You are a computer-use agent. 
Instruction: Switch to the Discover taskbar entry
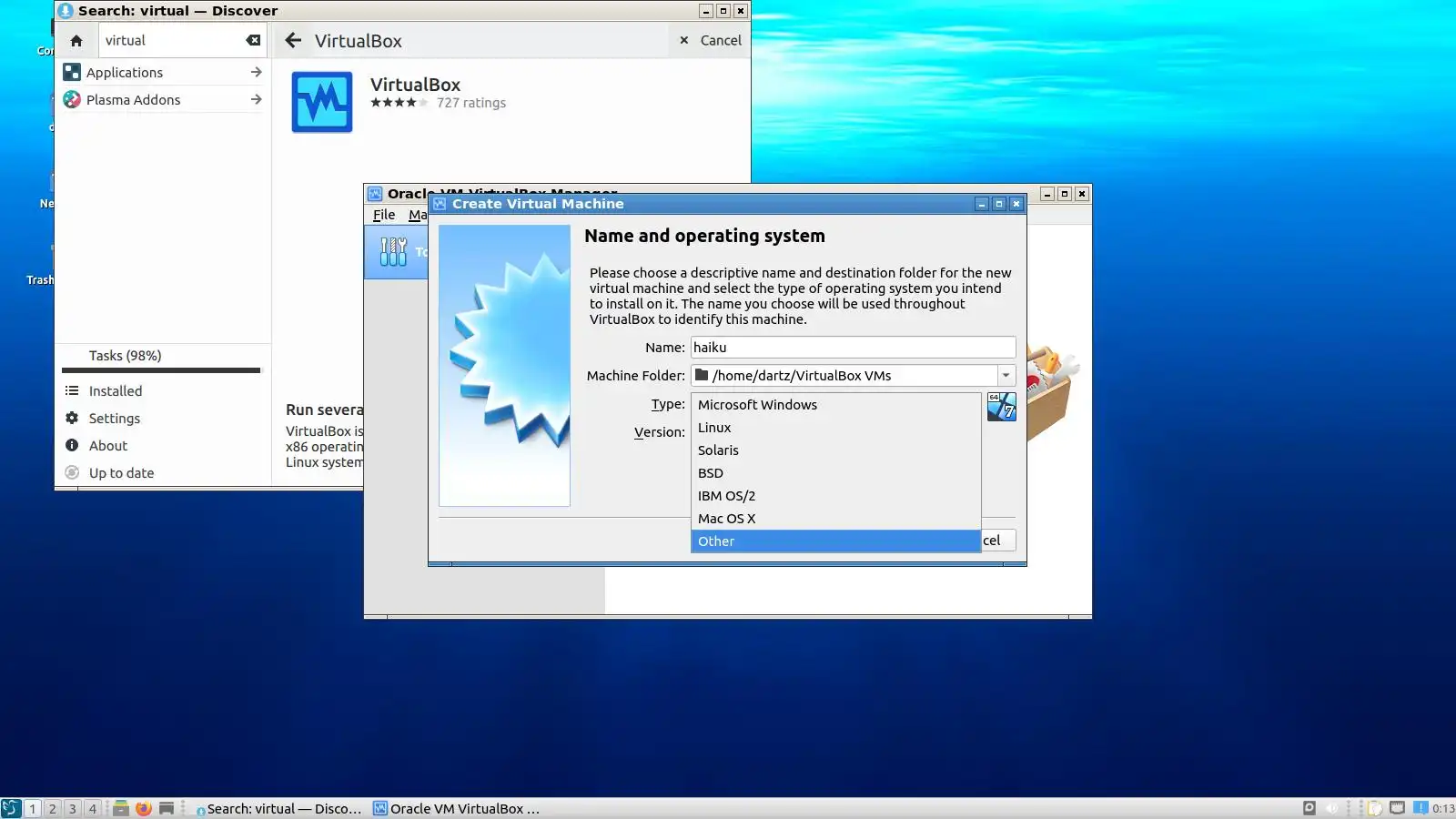[x=279, y=808]
